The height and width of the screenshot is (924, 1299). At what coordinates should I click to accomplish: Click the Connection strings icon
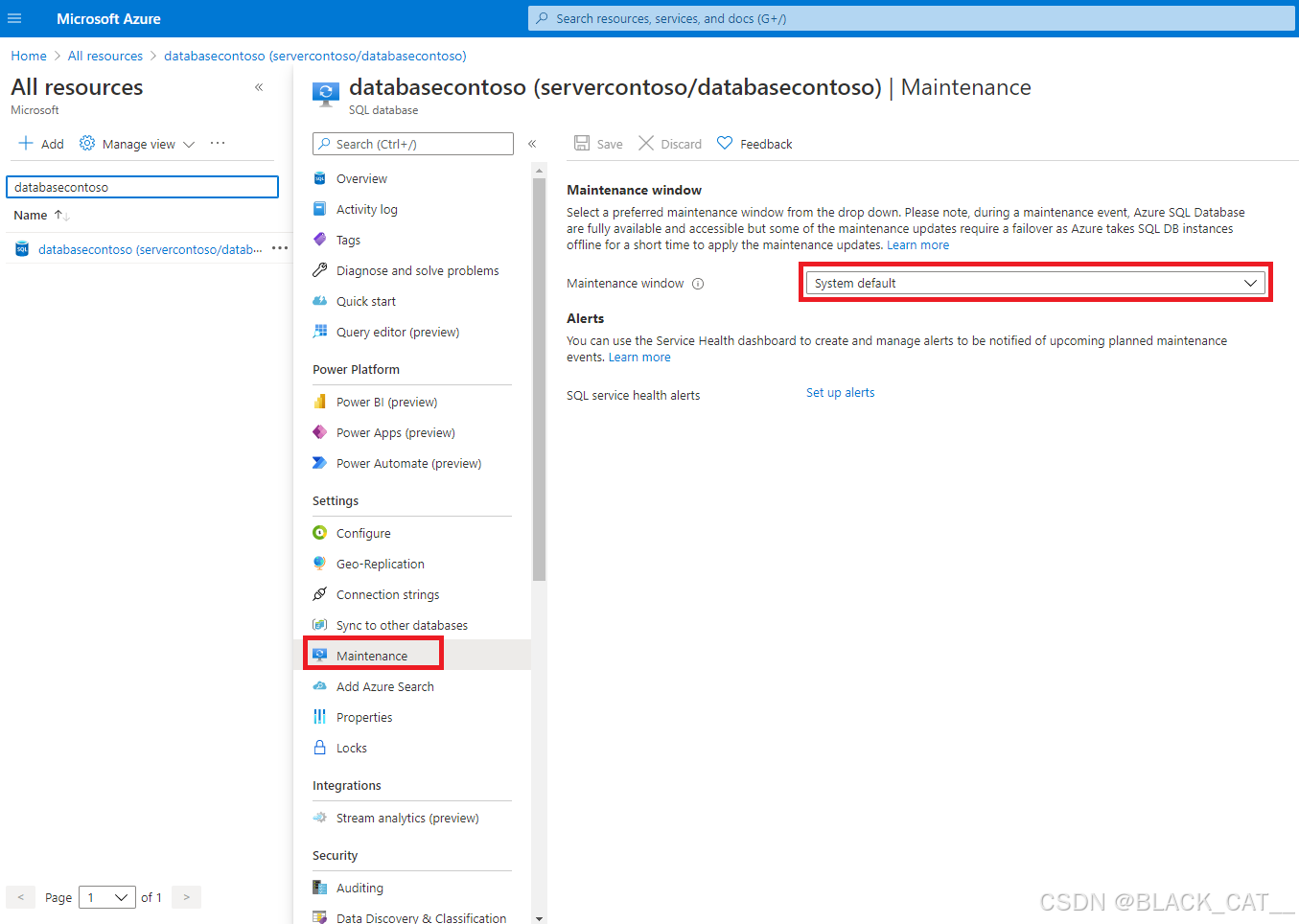coord(320,594)
